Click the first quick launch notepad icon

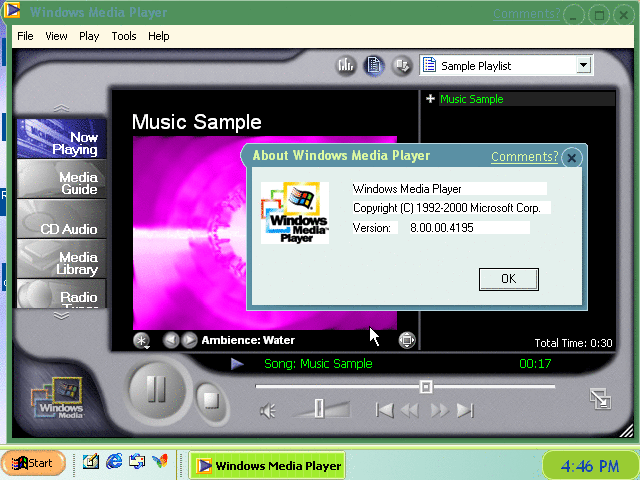point(91,462)
